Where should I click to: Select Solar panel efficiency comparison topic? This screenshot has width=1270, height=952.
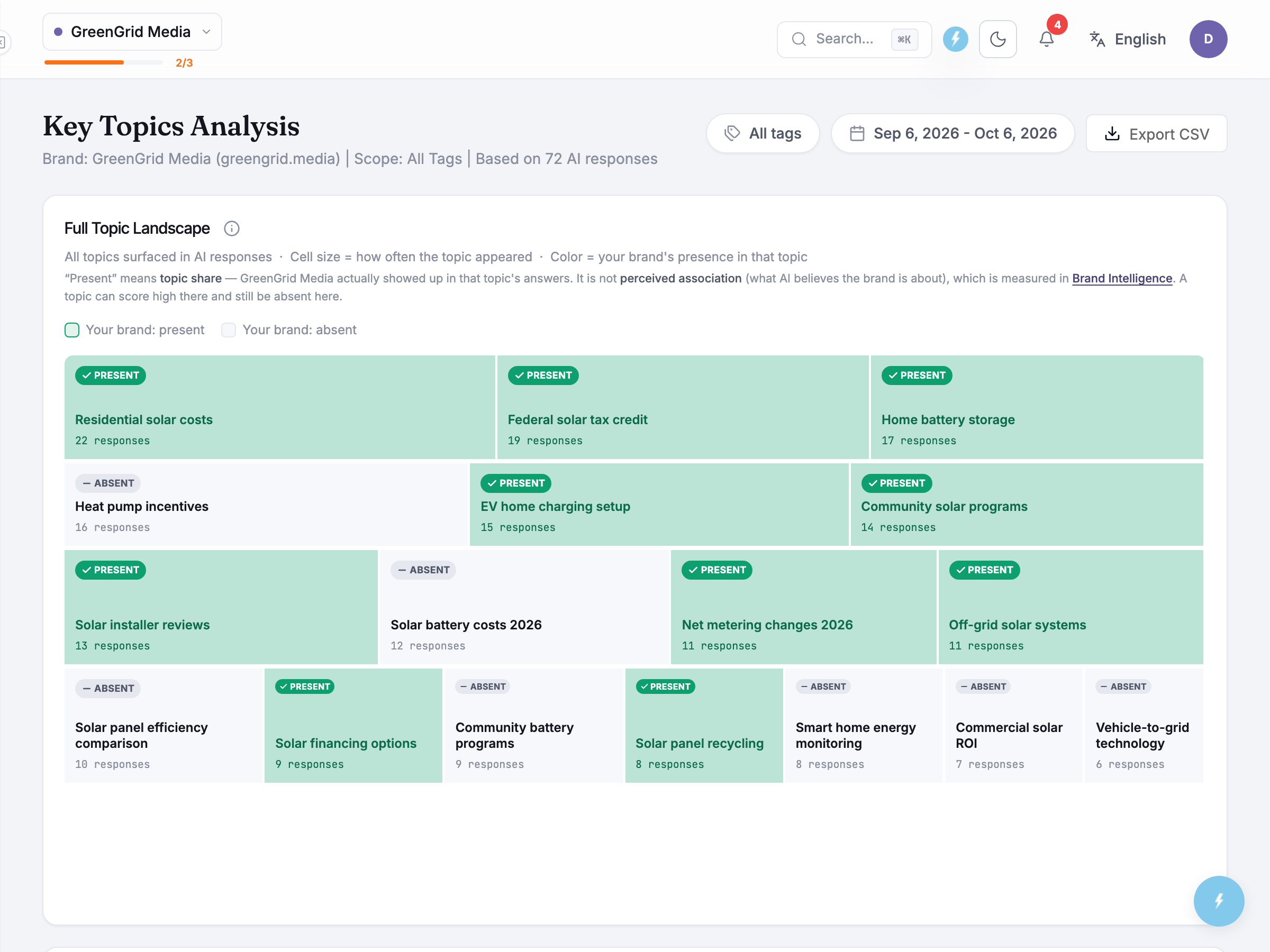163,725
